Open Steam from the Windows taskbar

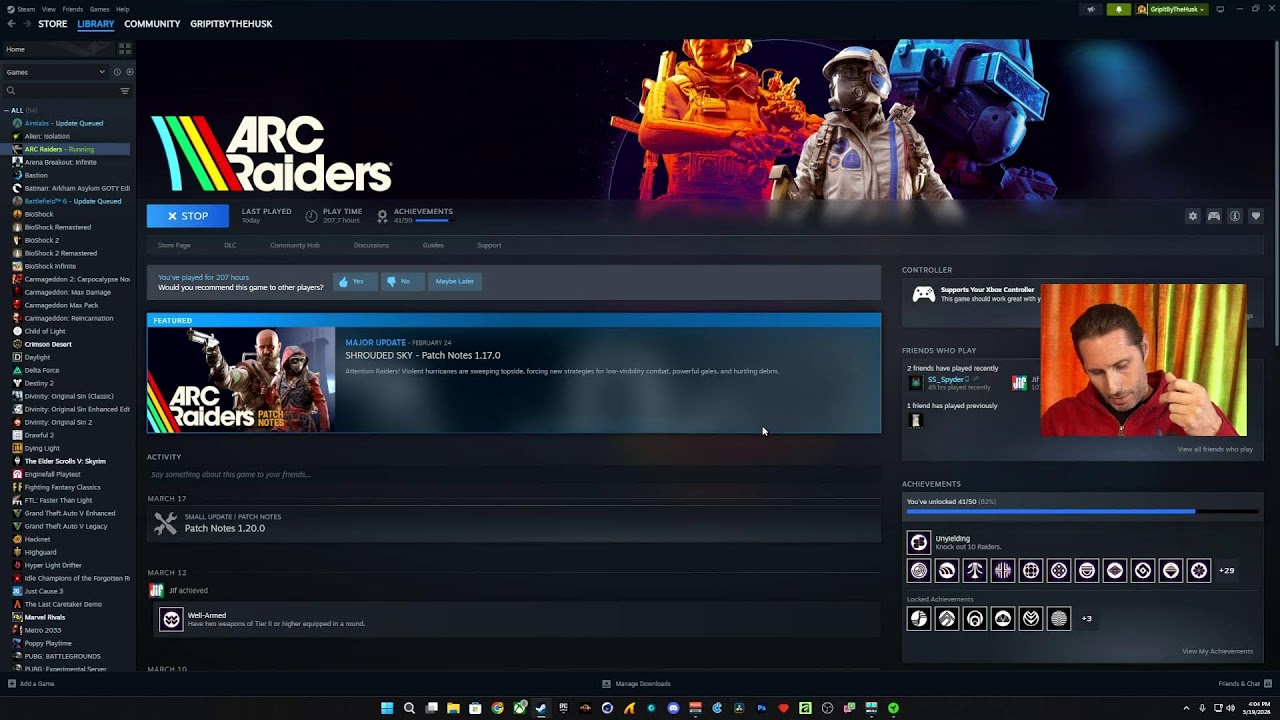pos(541,708)
